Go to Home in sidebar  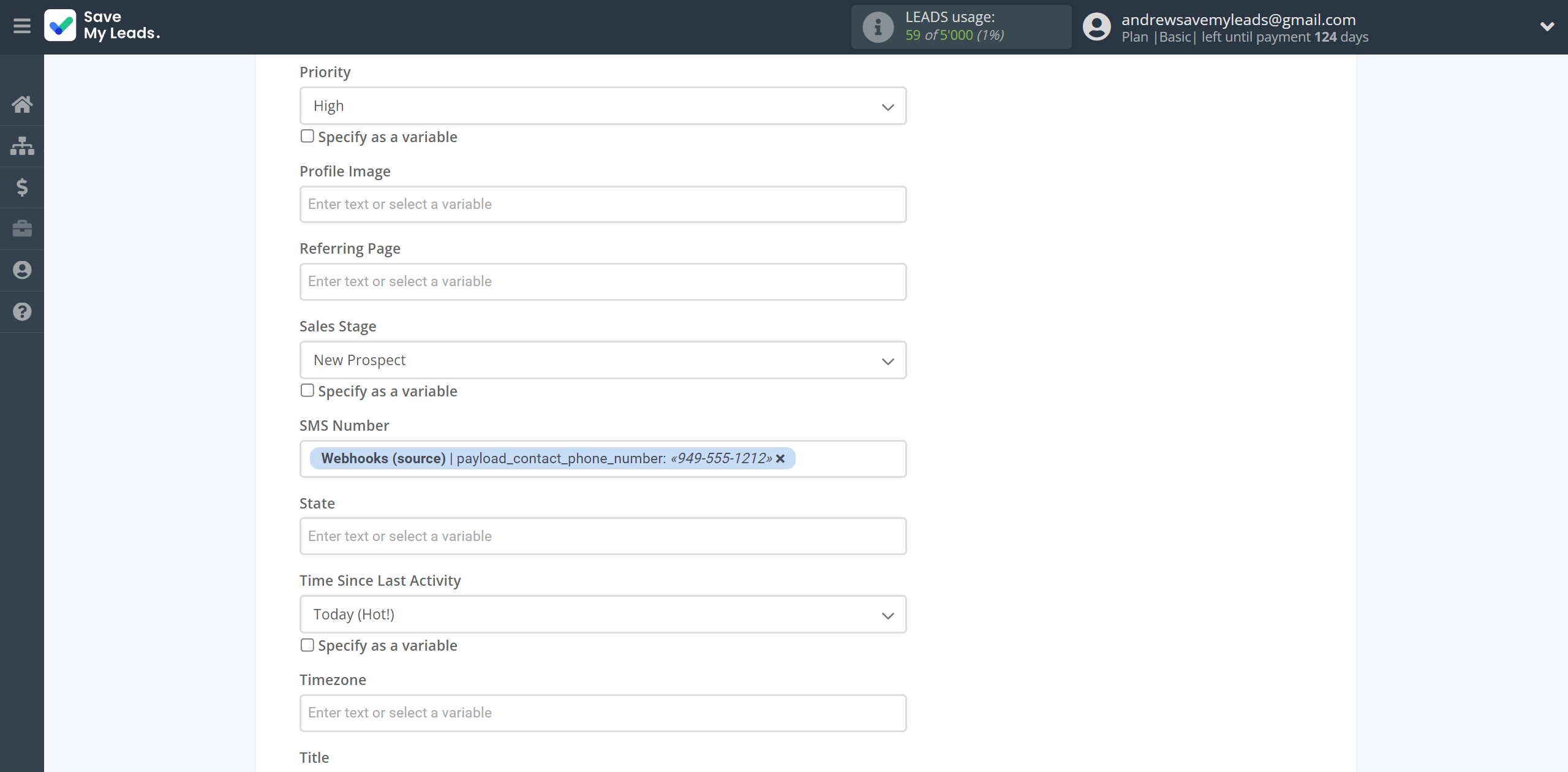tap(22, 104)
